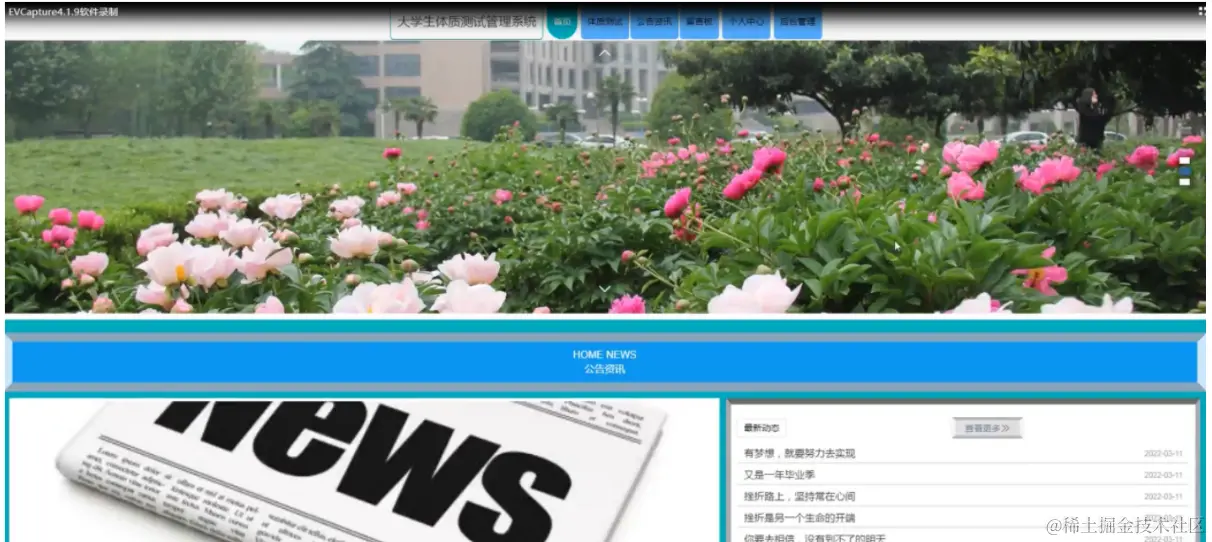Open news item 挫折路上，坚持常在心间
Image resolution: width=1212 pixels, height=542 pixels.
[799, 496]
